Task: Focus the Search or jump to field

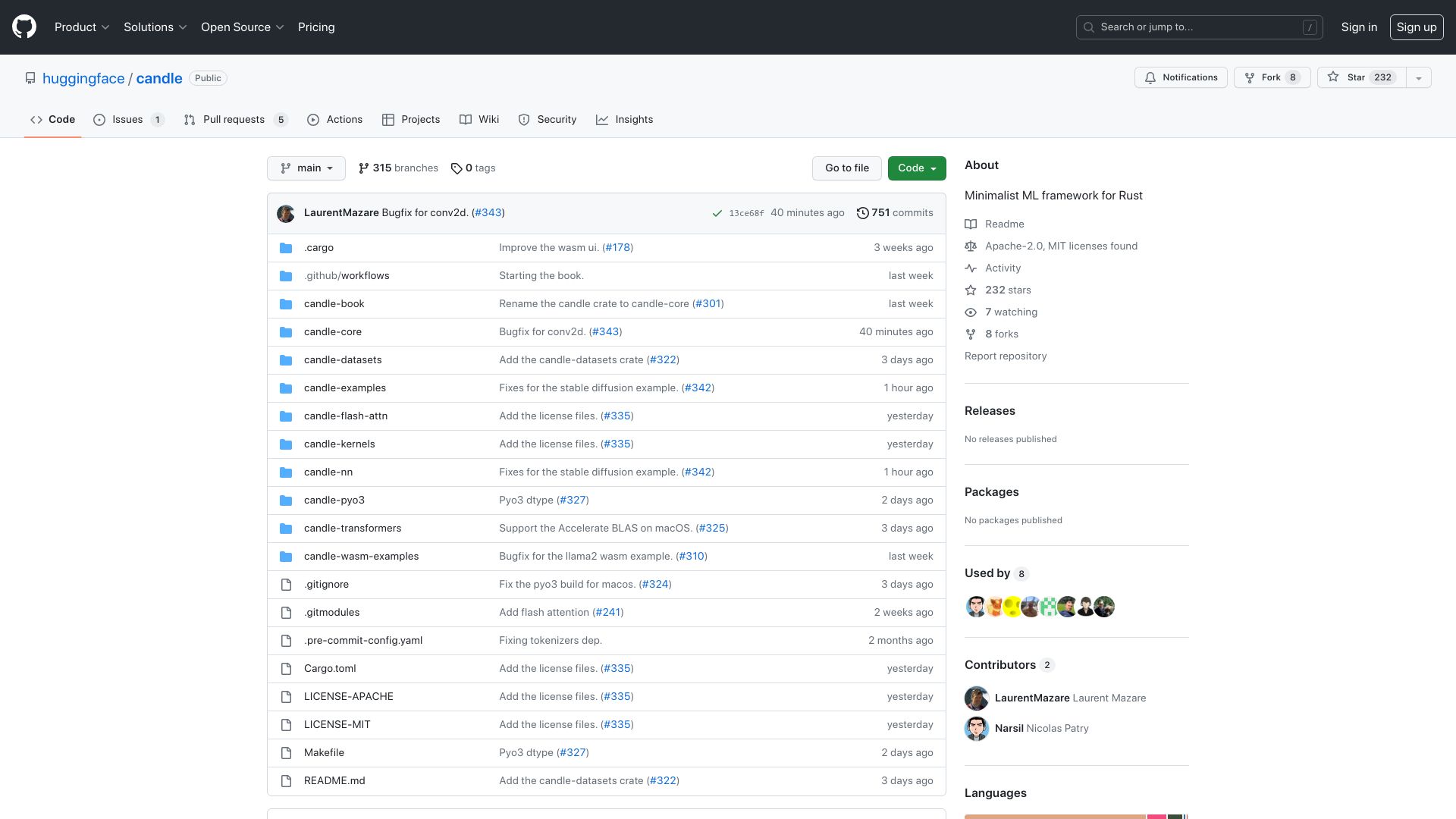Action: pos(1200,27)
